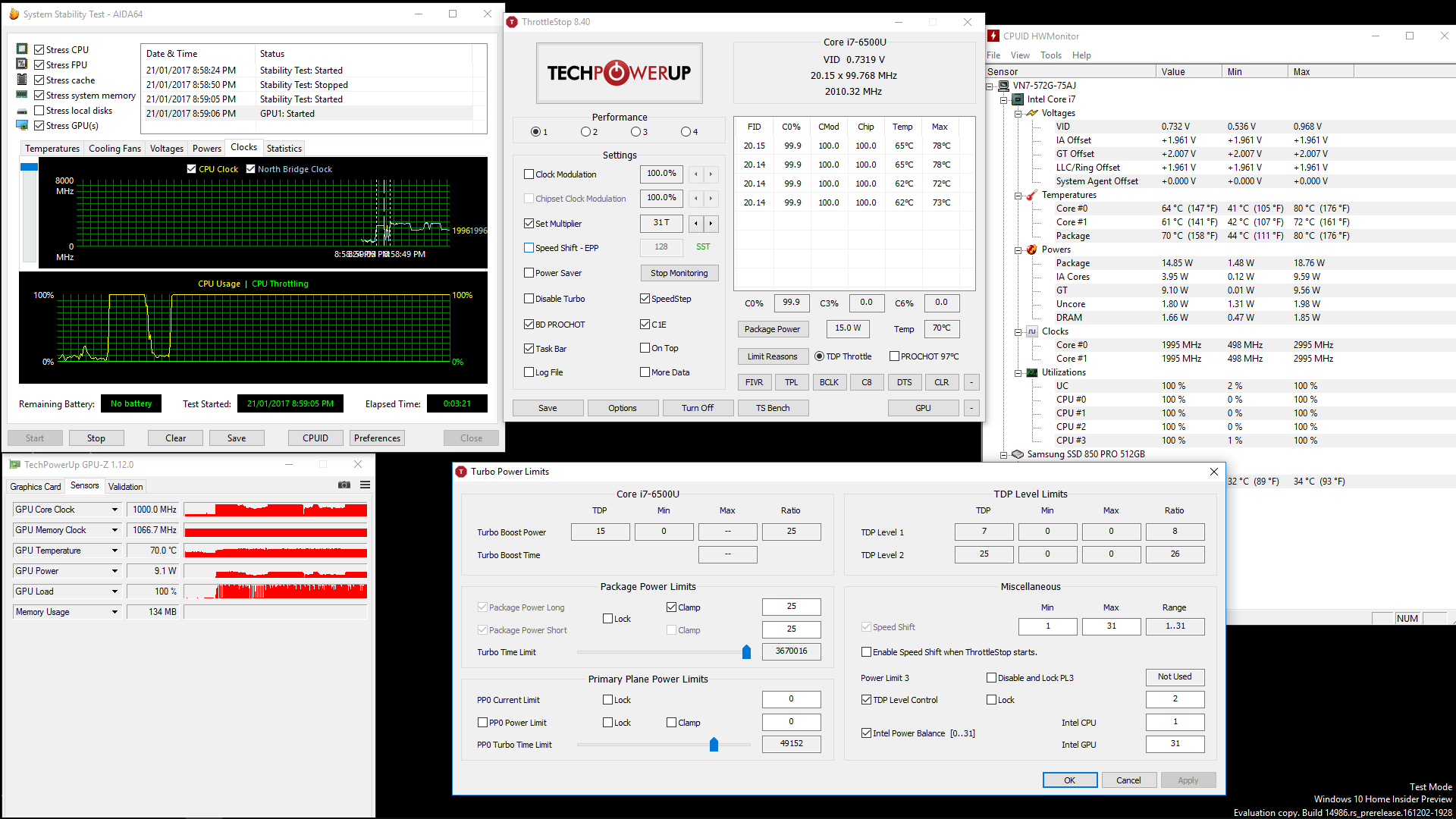Click the Turbo Time Limit slider handle
1456x819 pixels.
click(746, 652)
